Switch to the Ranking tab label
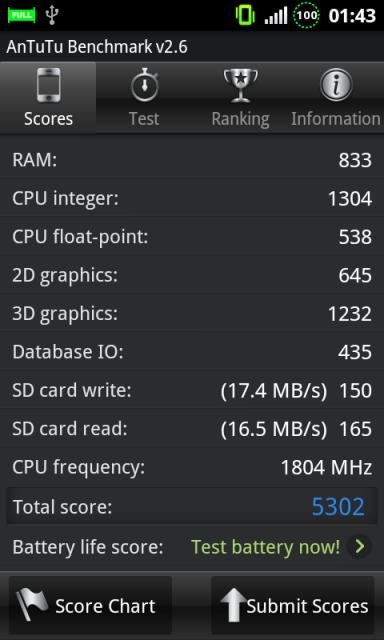The image size is (384, 640). tap(240, 119)
